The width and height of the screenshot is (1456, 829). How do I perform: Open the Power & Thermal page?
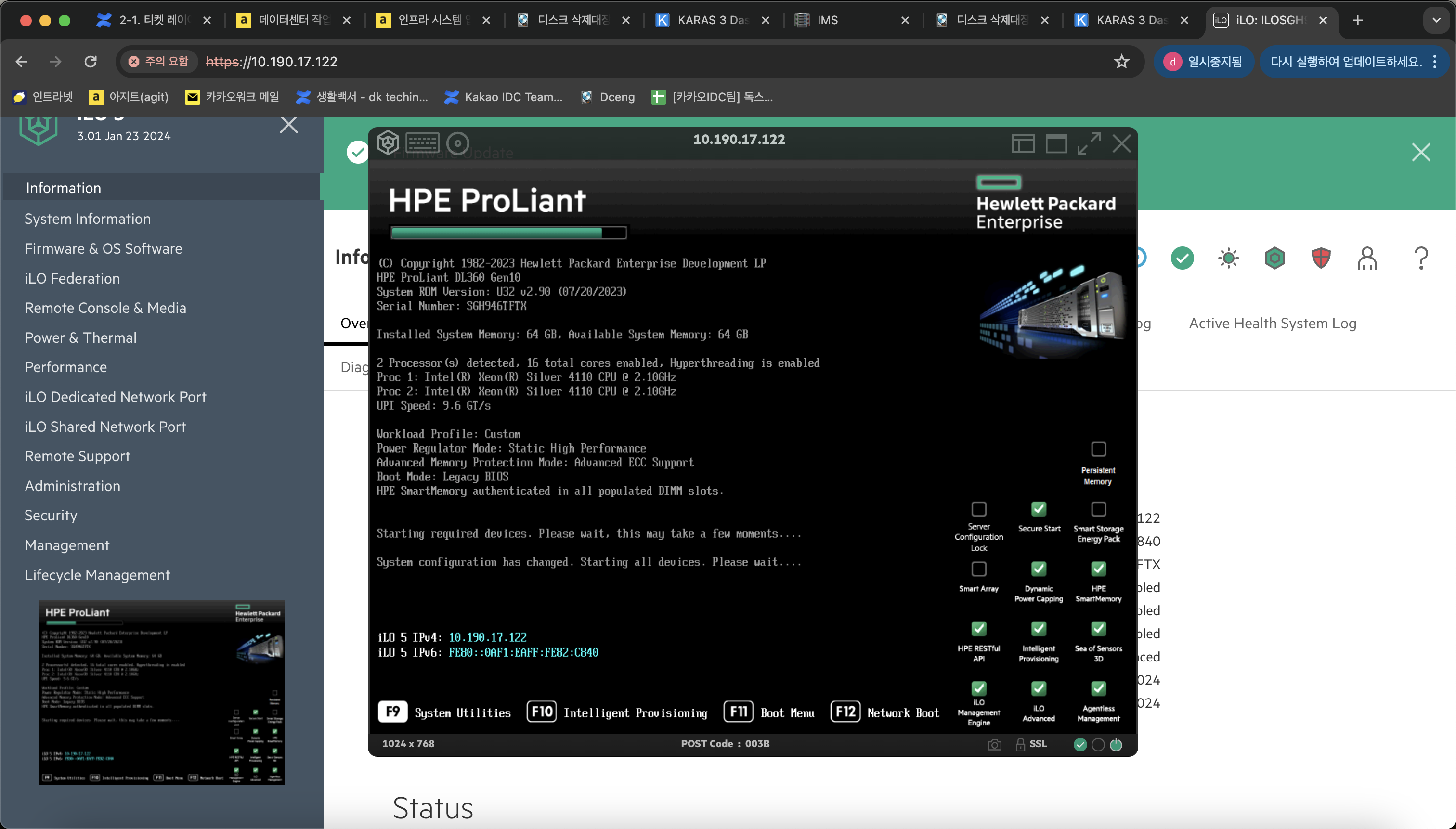(x=80, y=337)
